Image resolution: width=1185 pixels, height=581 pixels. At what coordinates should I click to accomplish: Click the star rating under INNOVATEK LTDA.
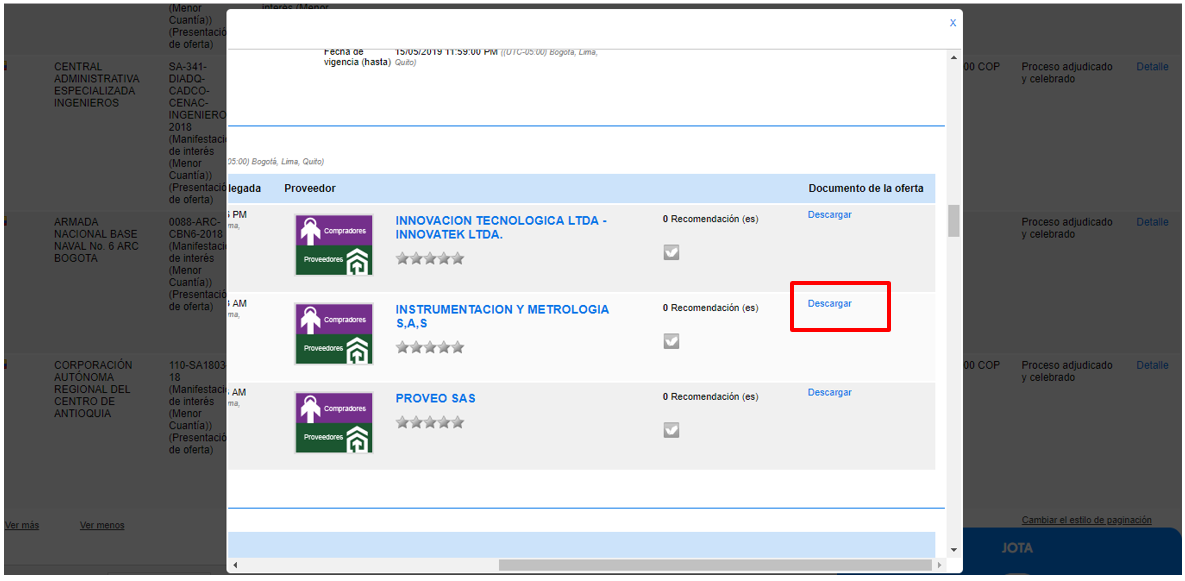coord(429,258)
